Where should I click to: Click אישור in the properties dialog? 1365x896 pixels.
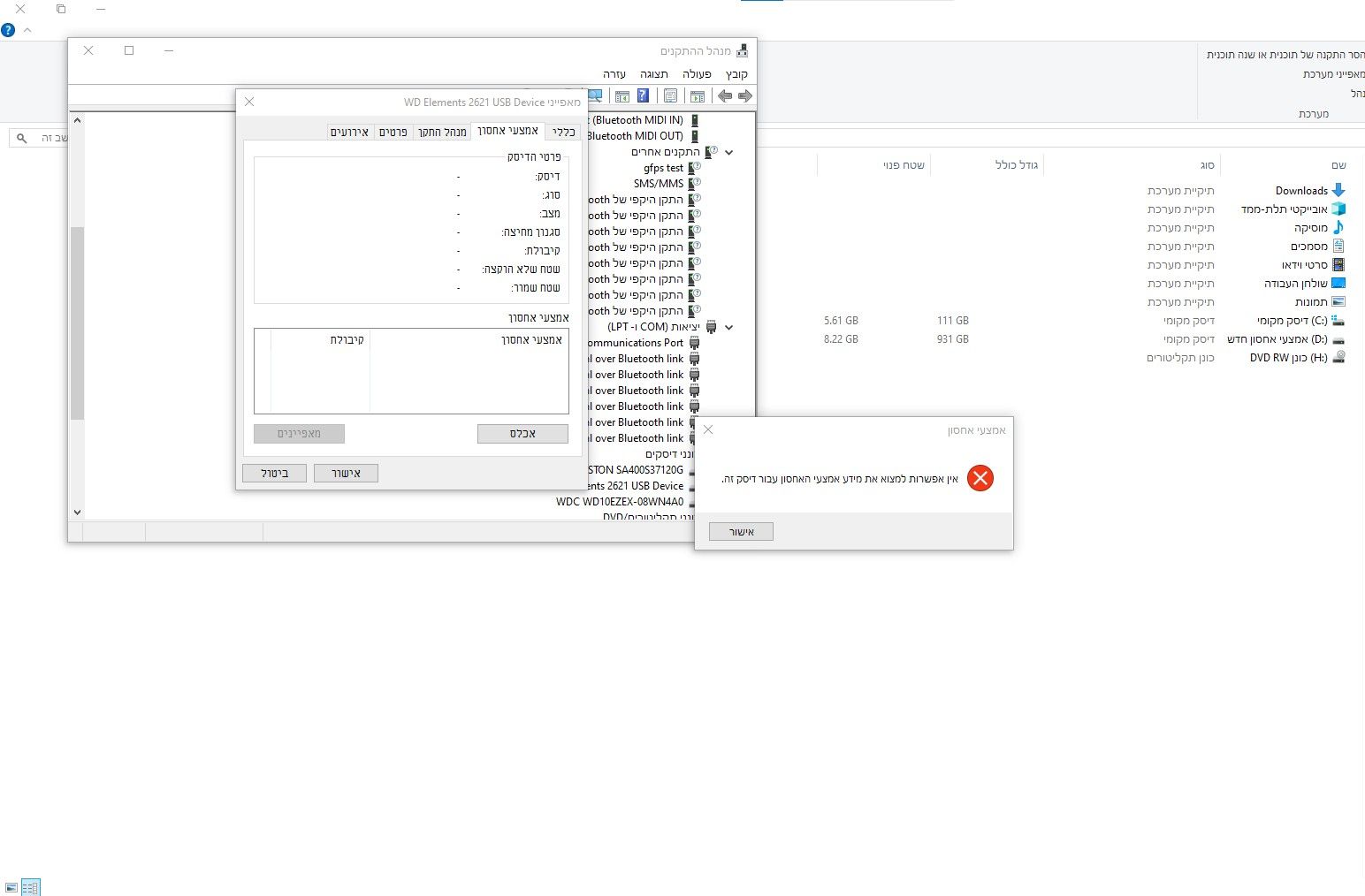point(346,474)
